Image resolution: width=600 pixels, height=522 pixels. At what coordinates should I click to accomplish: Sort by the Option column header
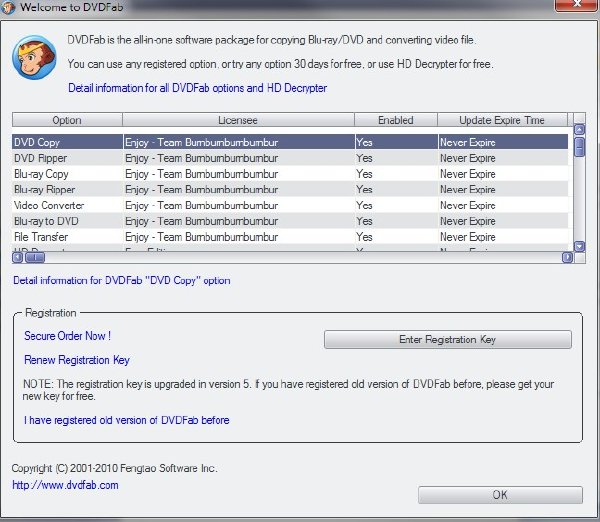[x=67, y=120]
